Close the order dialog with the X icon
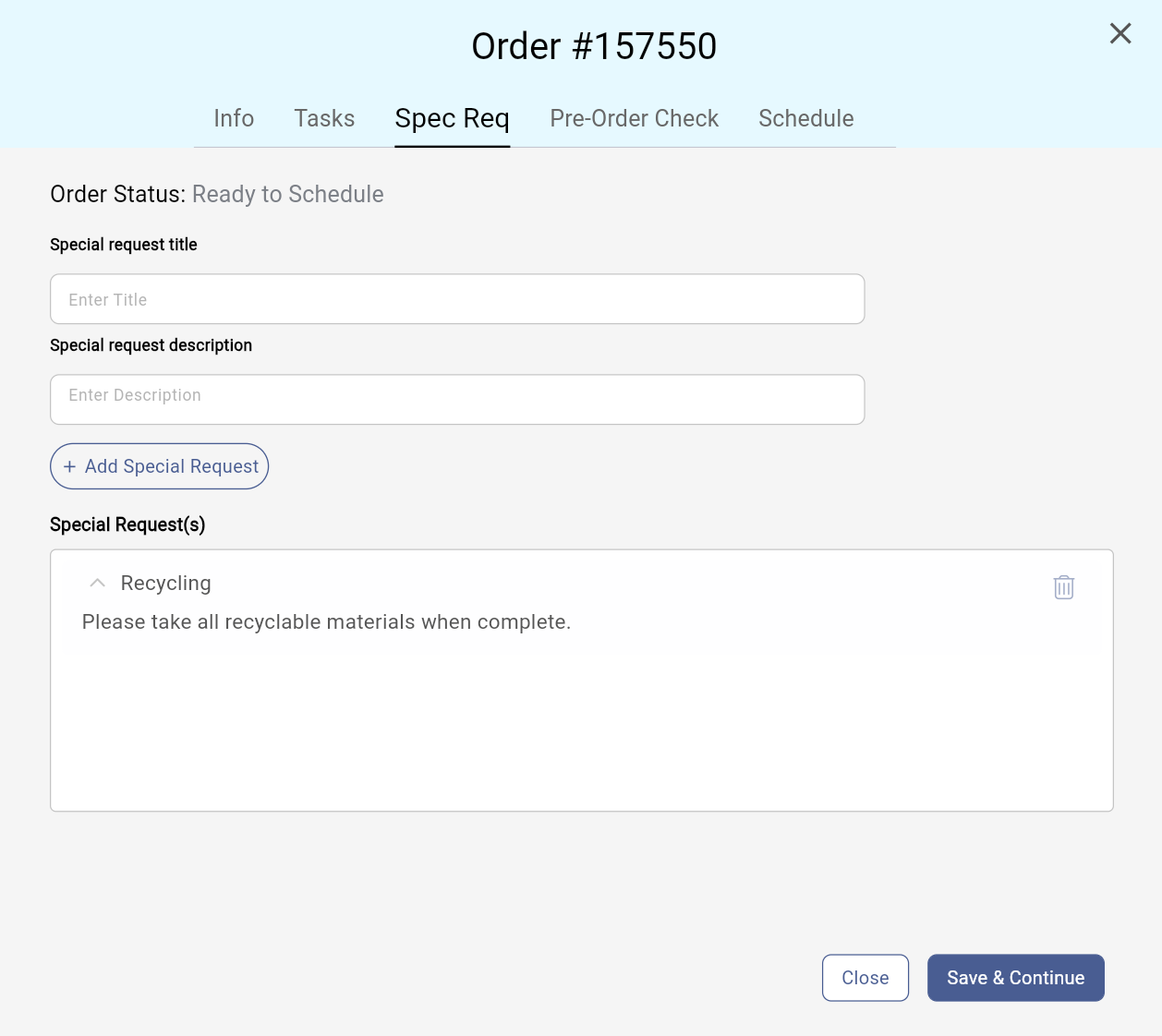1162x1036 pixels. coord(1120,34)
